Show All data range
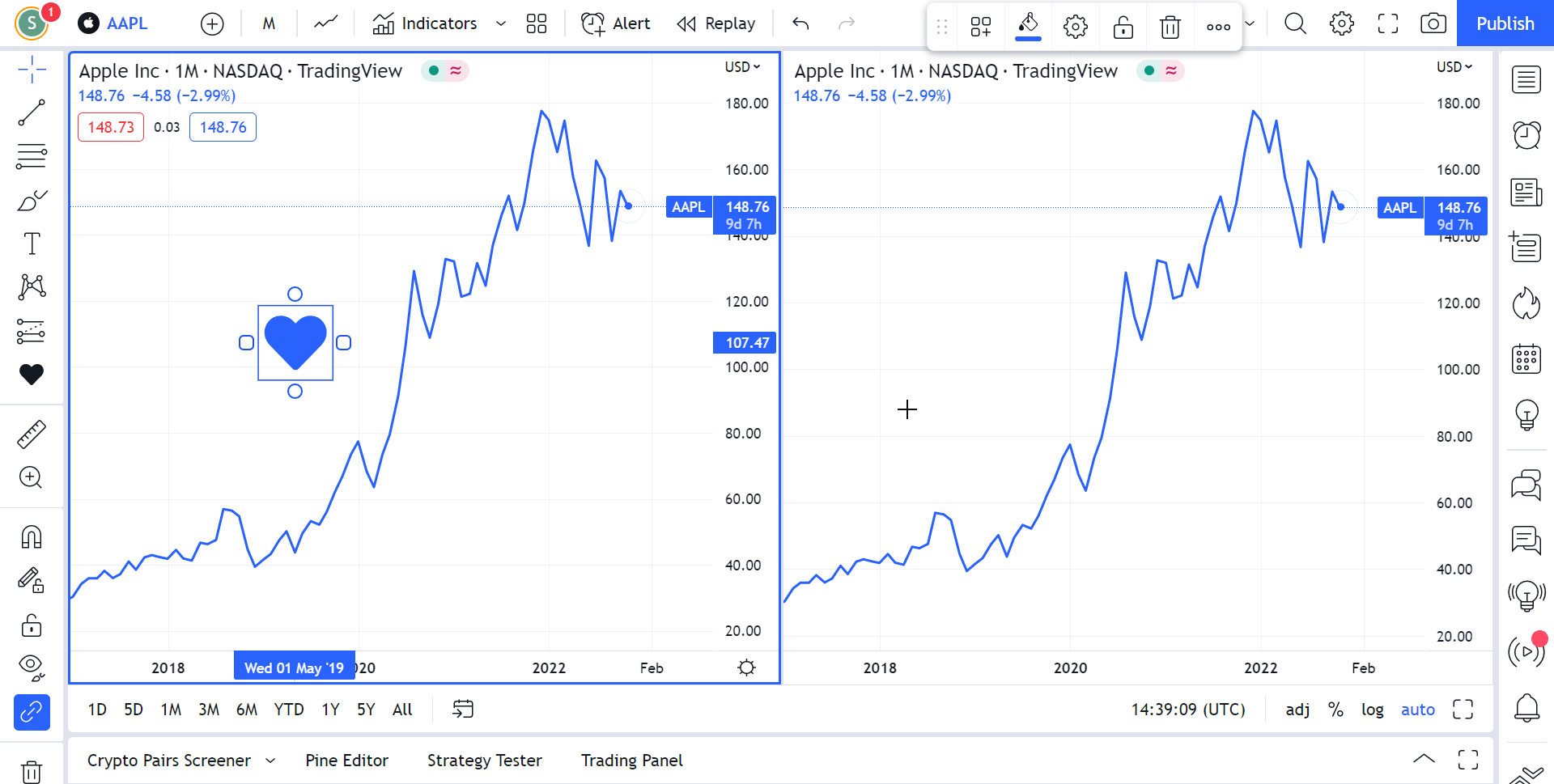1554x784 pixels. coord(402,710)
